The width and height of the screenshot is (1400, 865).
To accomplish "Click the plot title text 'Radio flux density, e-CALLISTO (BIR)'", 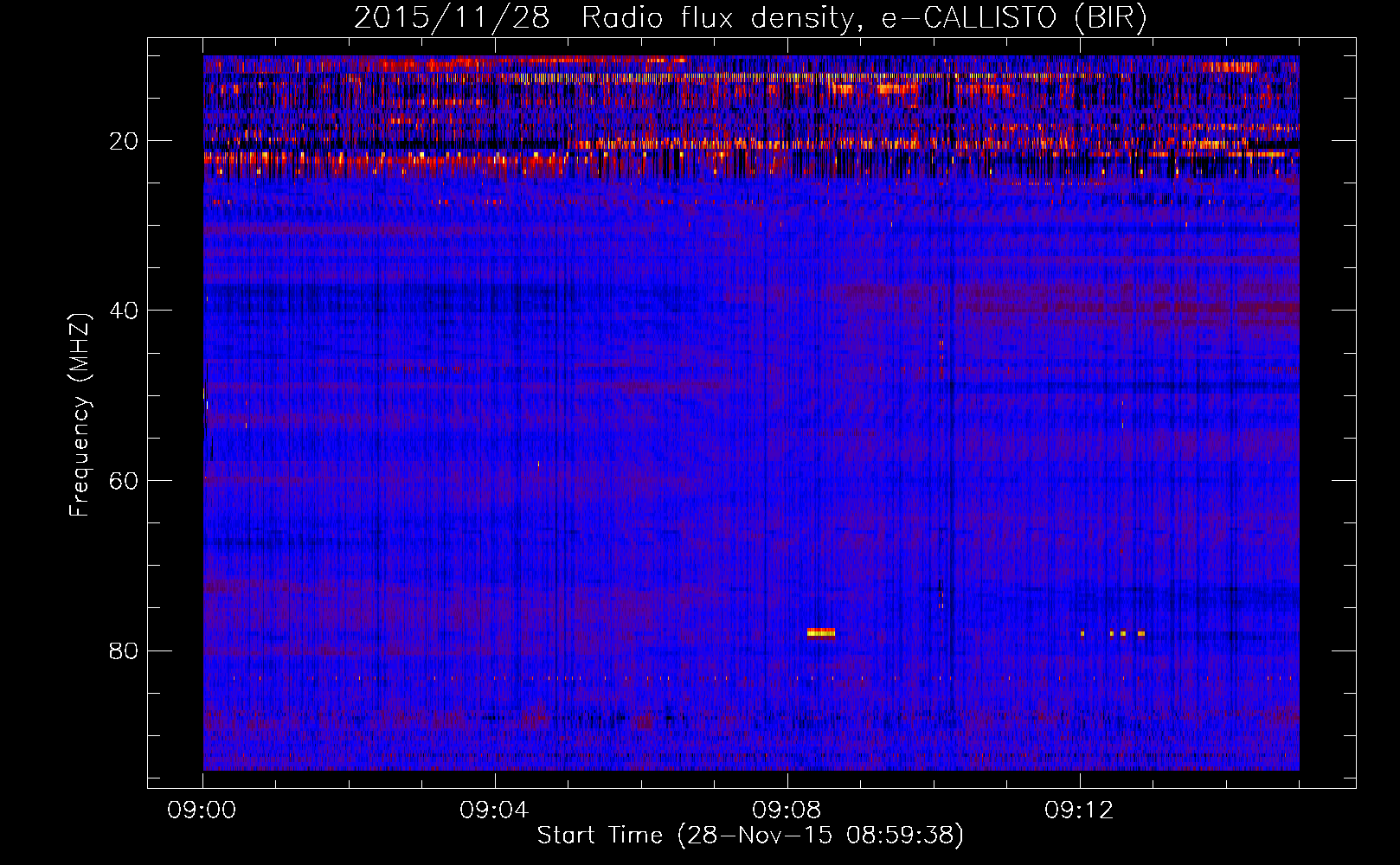I will click(864, 18).
